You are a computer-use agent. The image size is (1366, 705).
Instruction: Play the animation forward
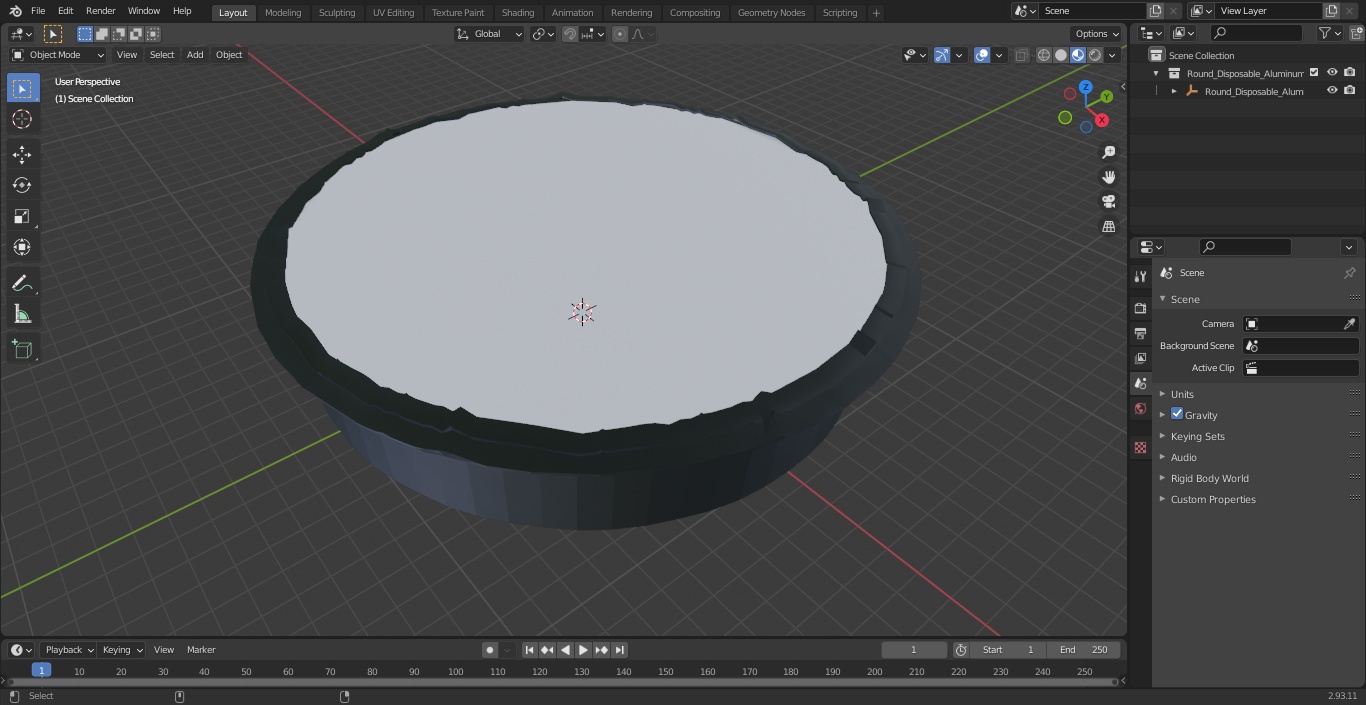point(583,650)
